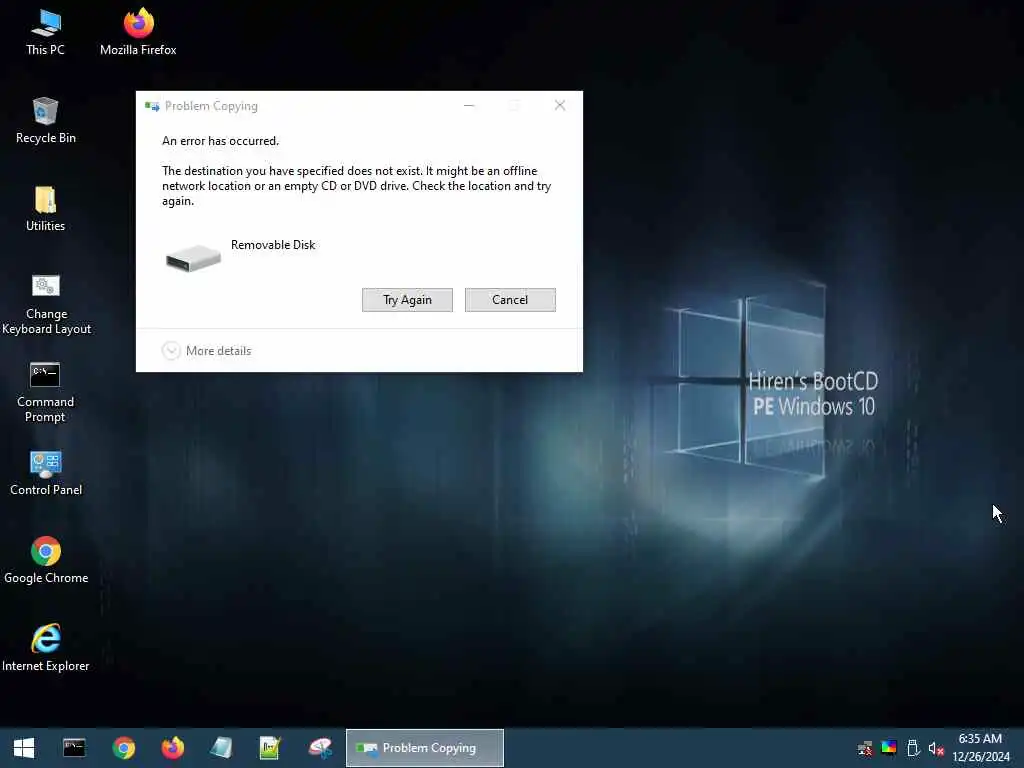This screenshot has width=1024, height=768.
Task: Click the network tray icon with red X
Action: [x=865, y=748]
